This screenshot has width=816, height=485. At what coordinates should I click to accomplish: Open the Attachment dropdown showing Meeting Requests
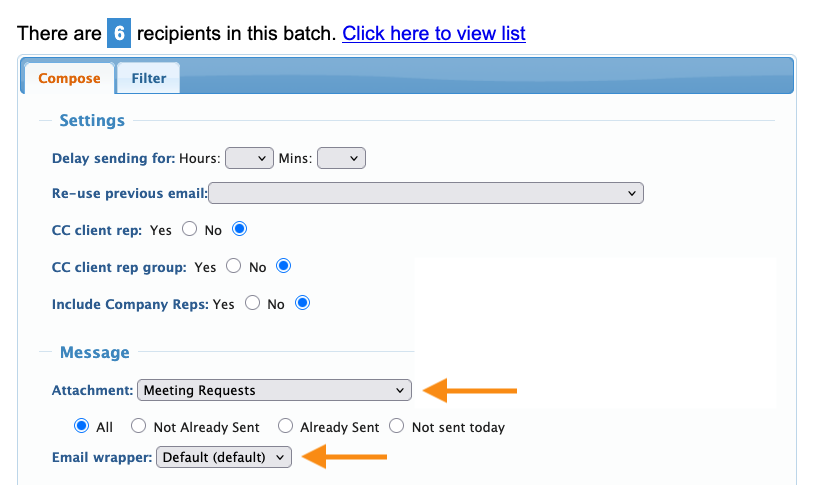(274, 390)
